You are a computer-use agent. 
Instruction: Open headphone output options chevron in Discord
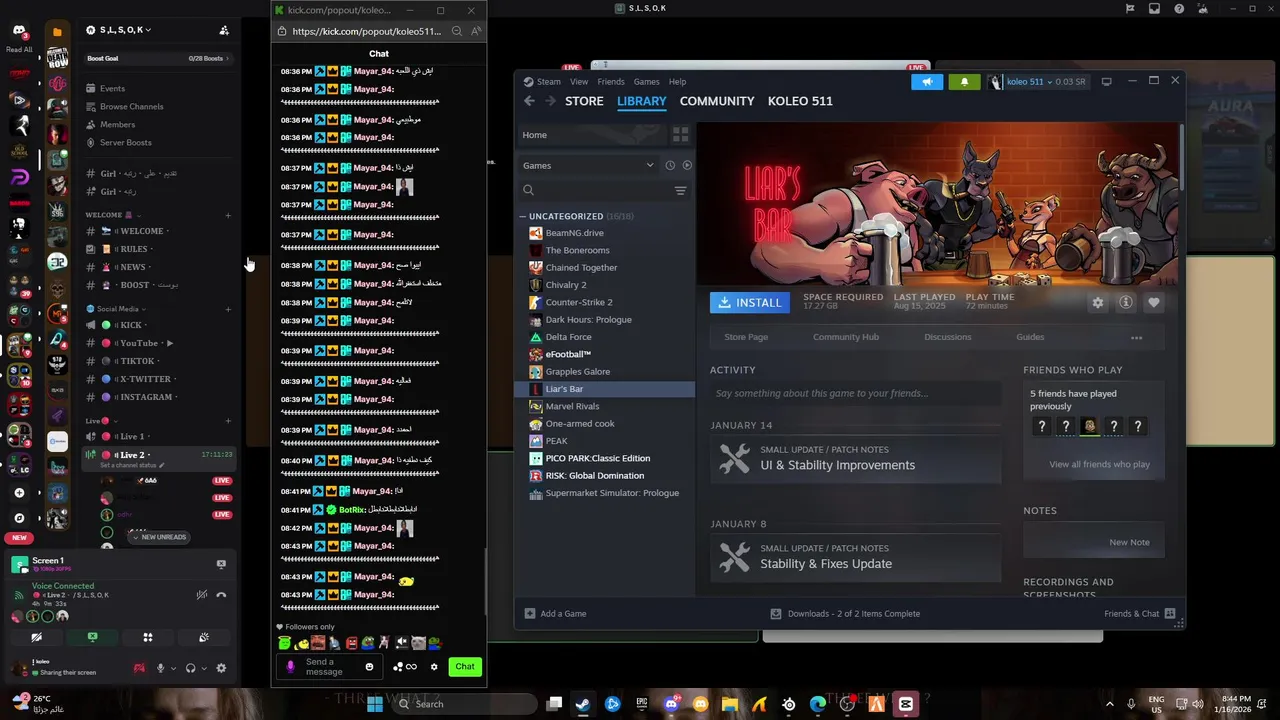(203, 668)
